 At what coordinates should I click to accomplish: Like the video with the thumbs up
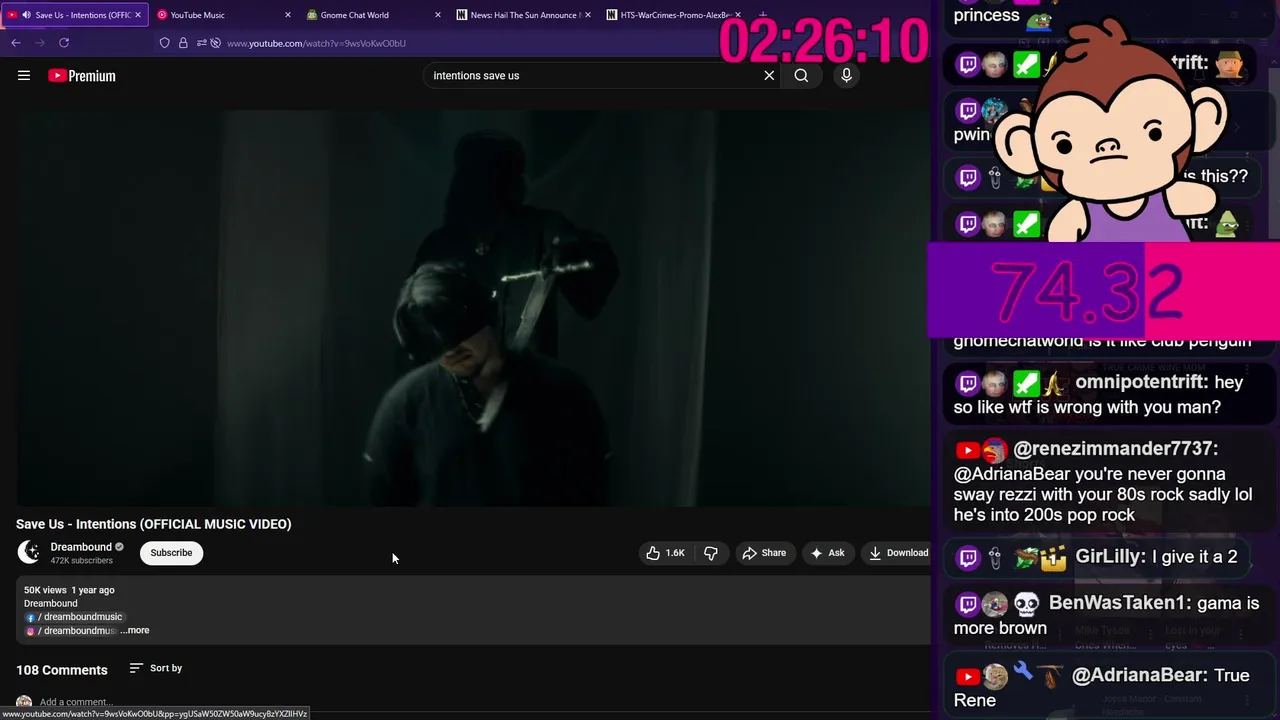click(x=667, y=553)
